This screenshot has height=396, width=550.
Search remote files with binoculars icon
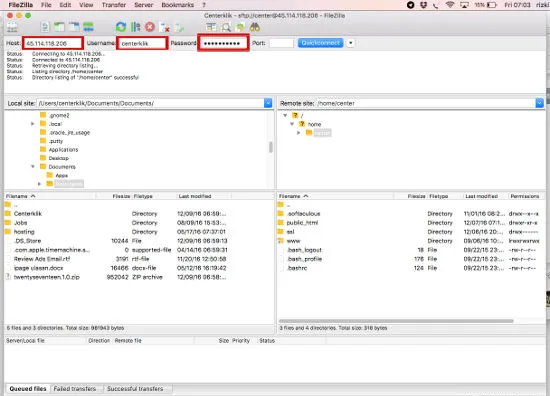click(x=255, y=27)
